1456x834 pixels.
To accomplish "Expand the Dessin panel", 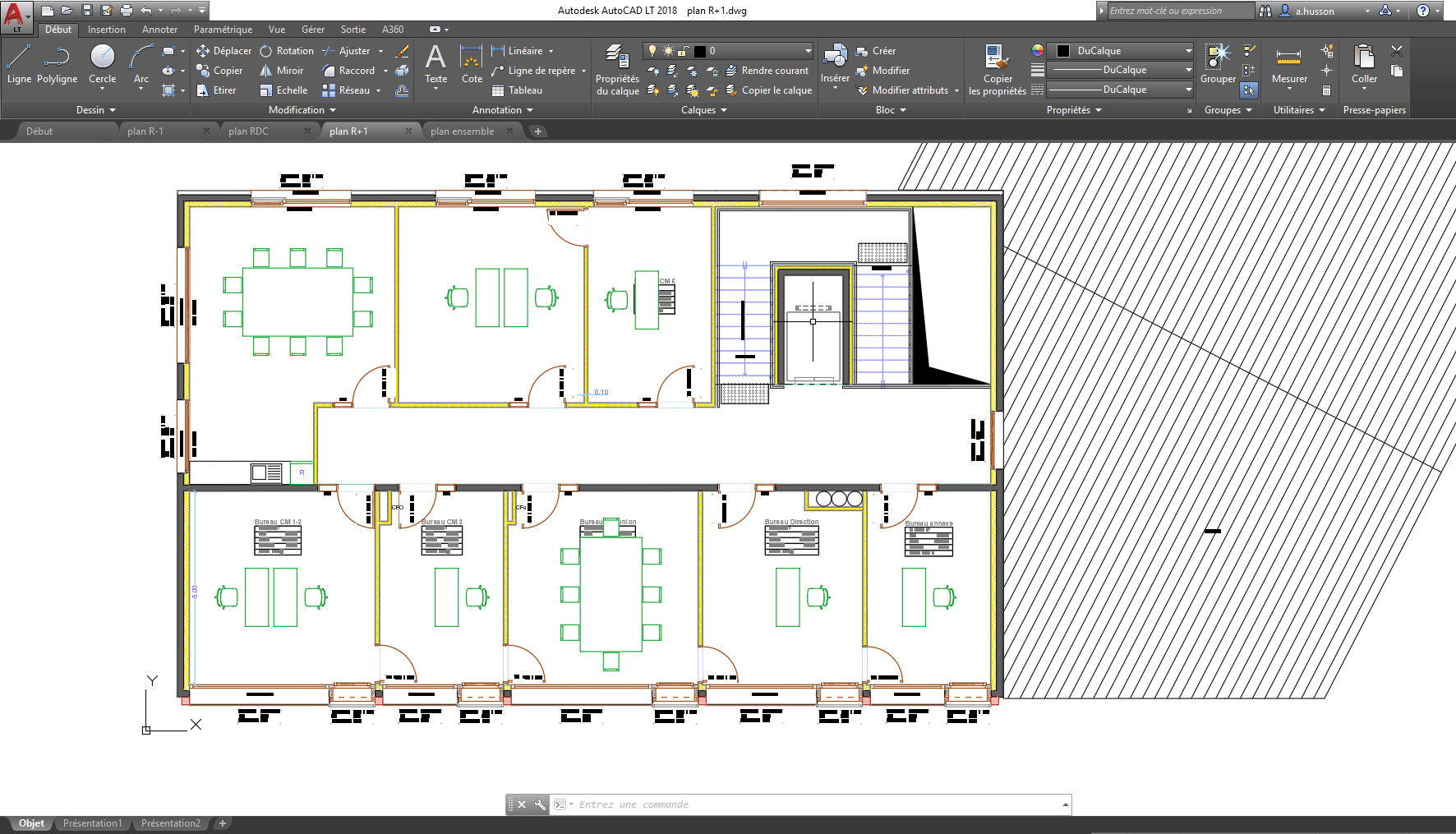I will (x=95, y=110).
